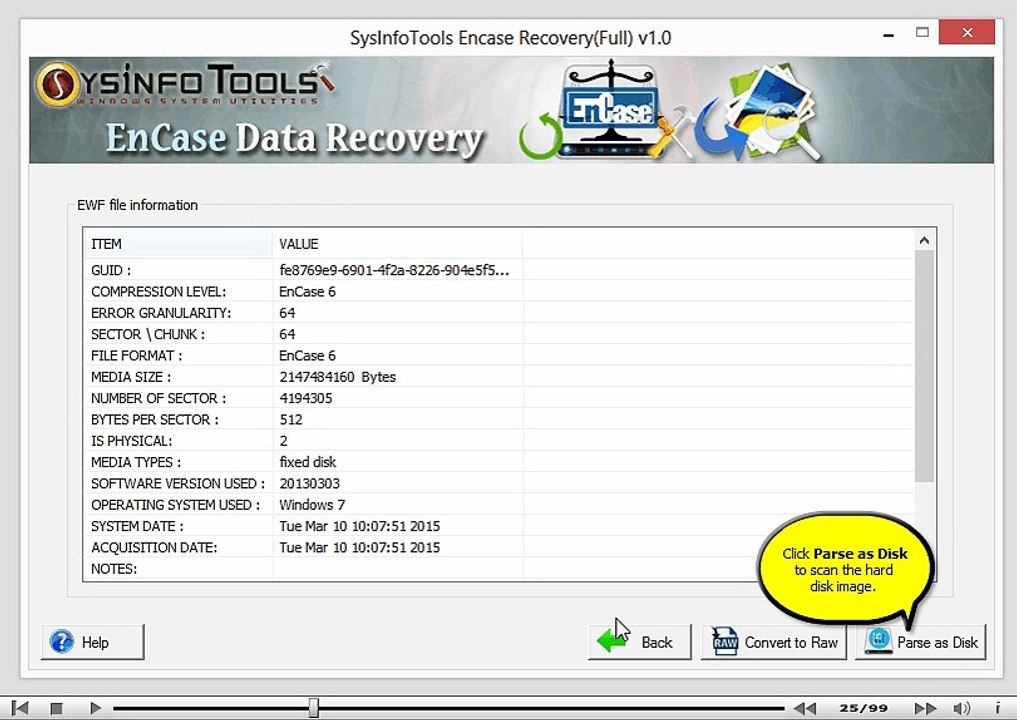Click the Windows 7 value
The width and height of the screenshot is (1017, 720).
[312, 505]
